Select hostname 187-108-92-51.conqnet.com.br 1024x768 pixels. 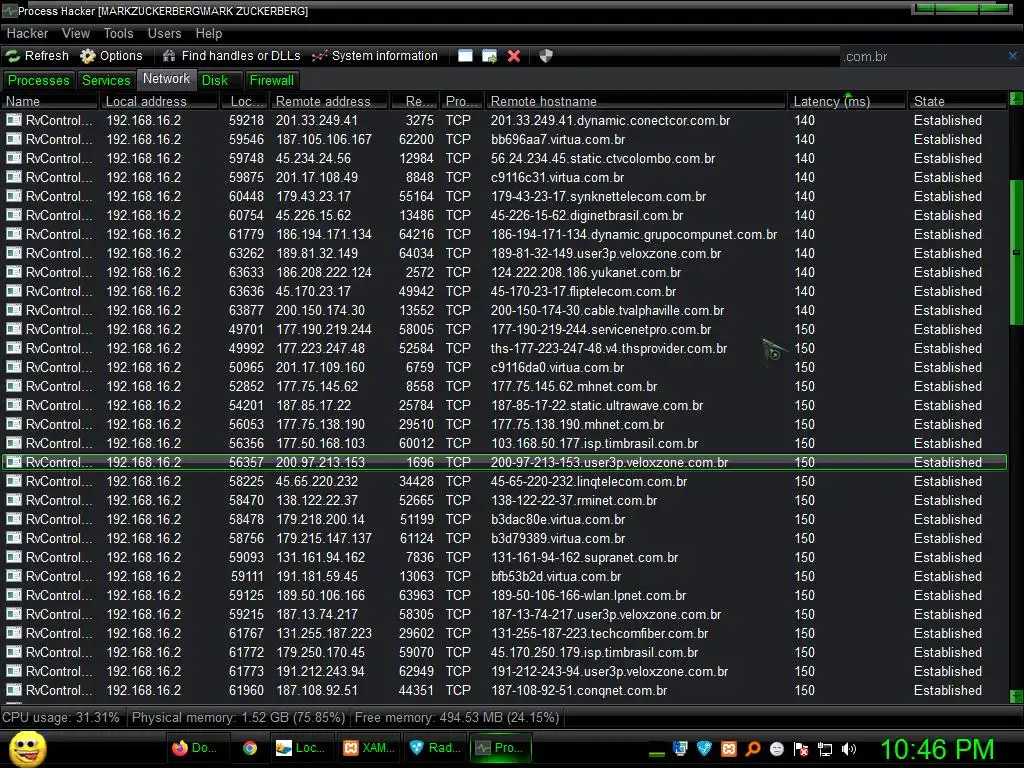tap(579, 690)
